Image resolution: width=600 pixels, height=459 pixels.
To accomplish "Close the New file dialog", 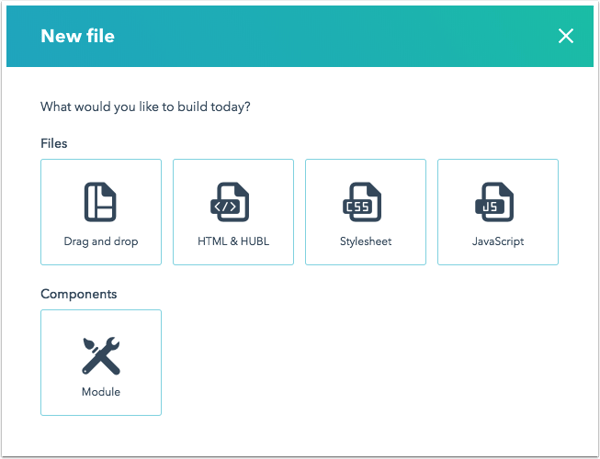I will [566, 37].
